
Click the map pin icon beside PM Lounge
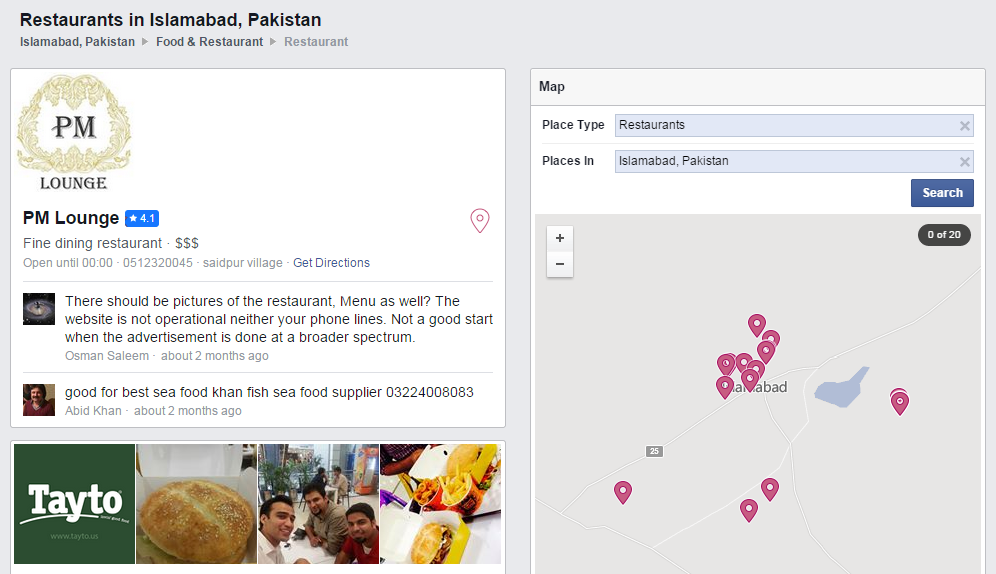480,220
